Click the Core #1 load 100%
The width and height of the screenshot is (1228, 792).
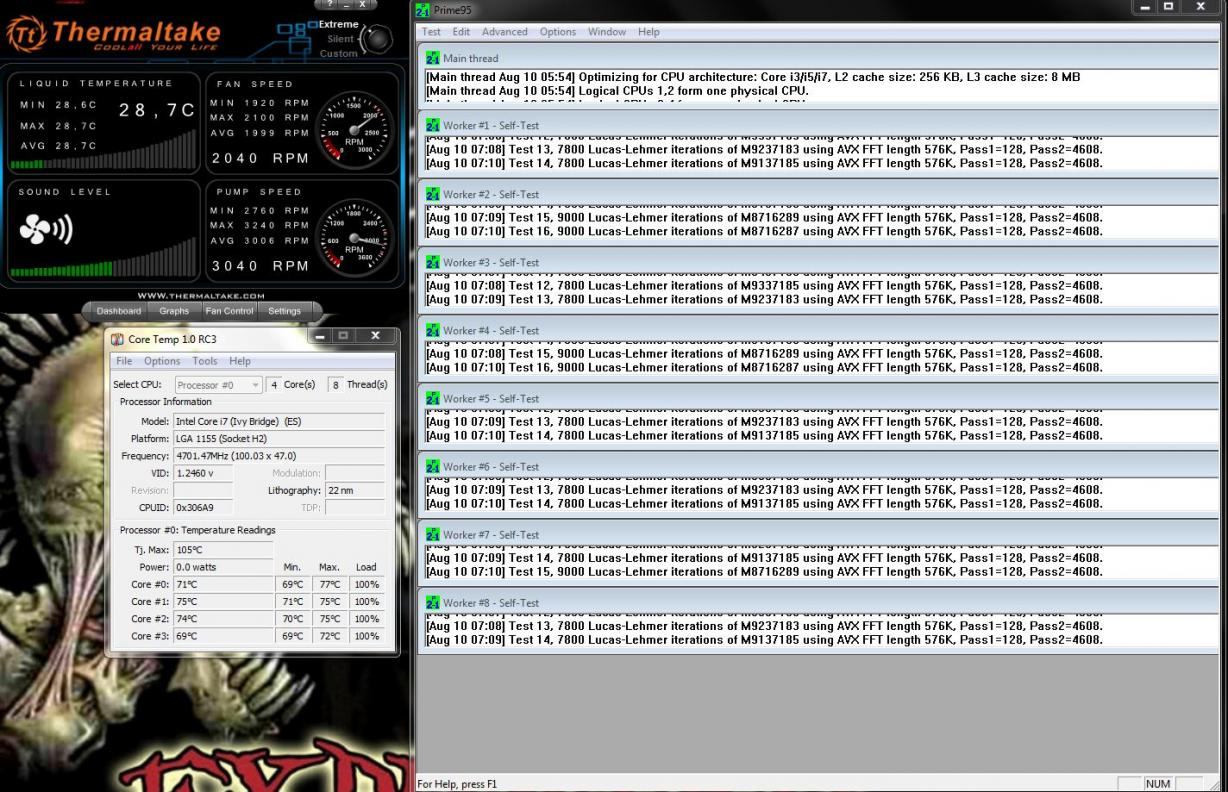coord(367,602)
